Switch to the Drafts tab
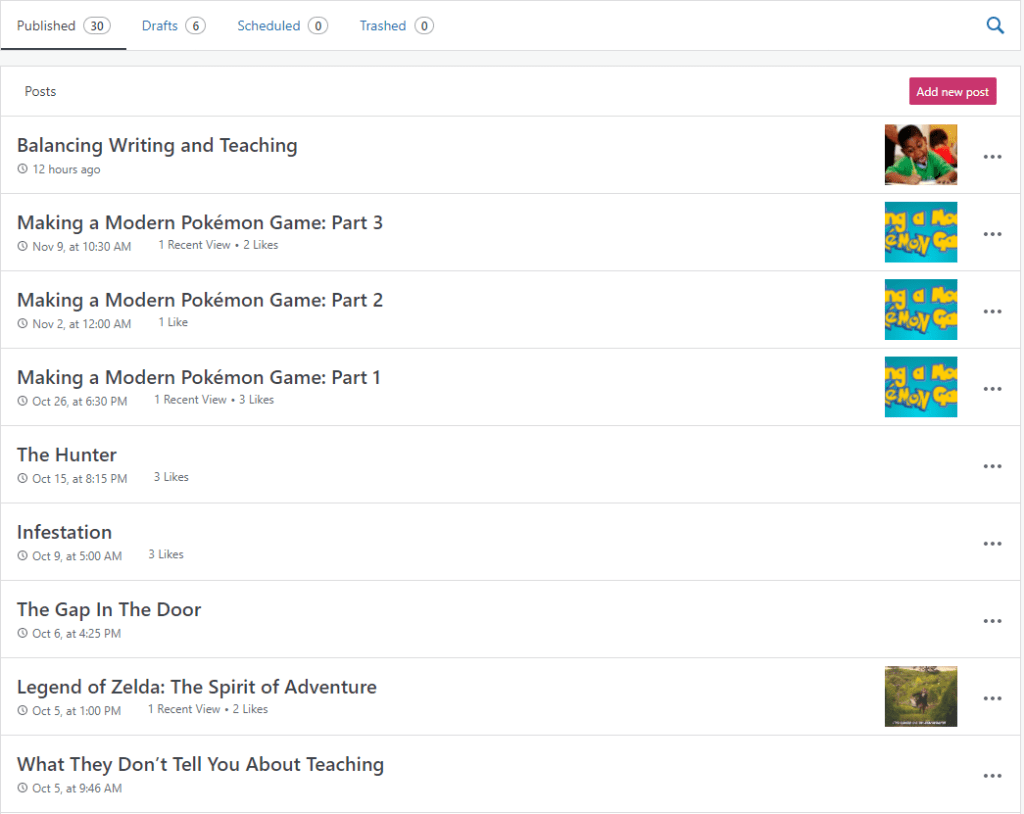This screenshot has height=814, width=1024. (x=173, y=26)
